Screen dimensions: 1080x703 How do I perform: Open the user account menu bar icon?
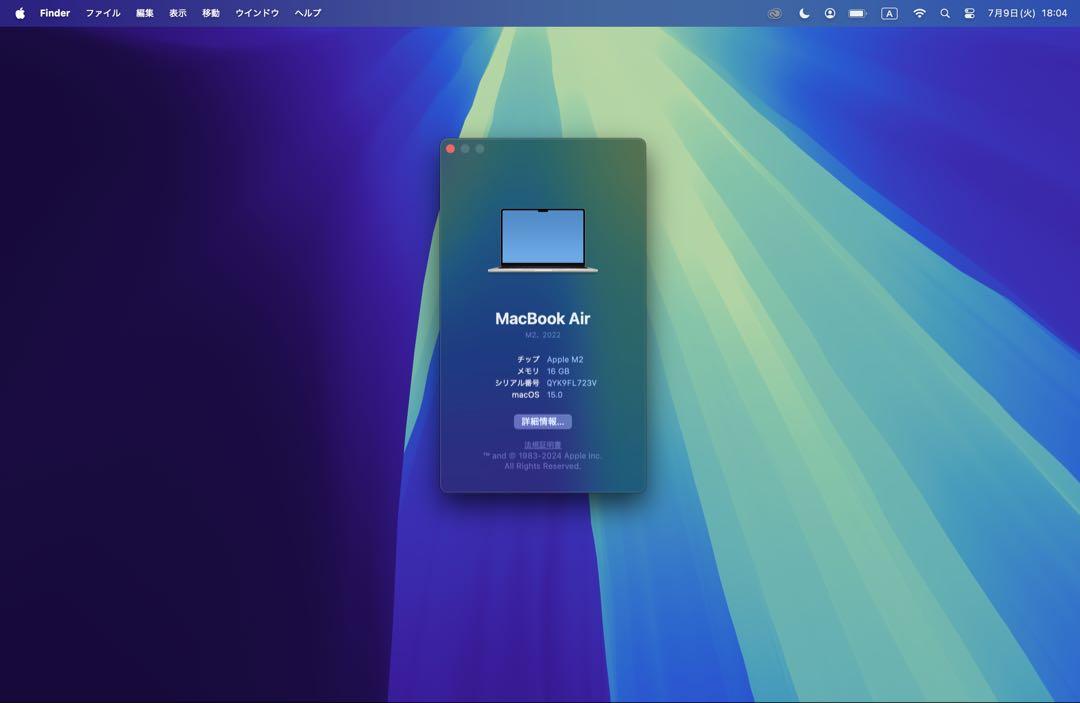tap(830, 13)
